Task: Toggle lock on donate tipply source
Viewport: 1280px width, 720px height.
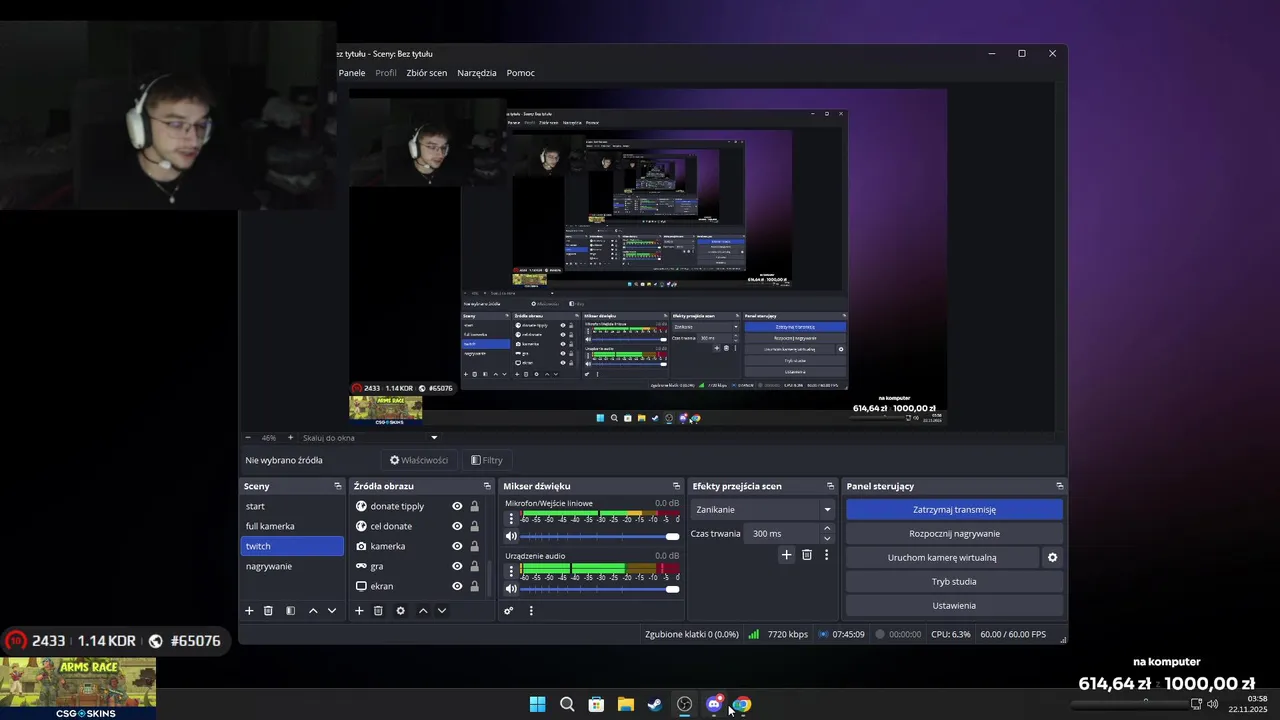Action: click(x=474, y=506)
